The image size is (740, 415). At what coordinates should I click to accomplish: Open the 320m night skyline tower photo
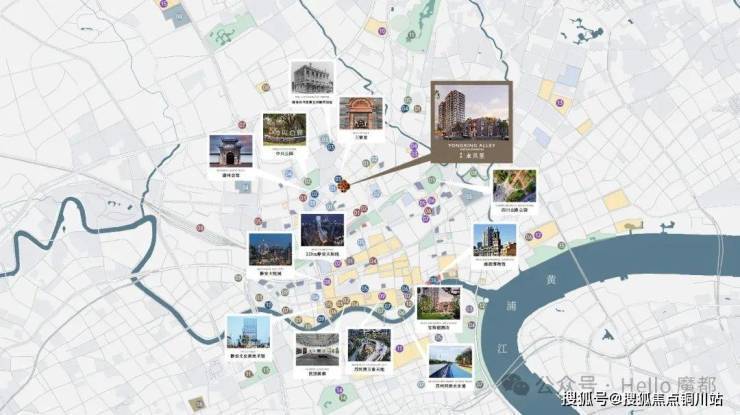[x=322, y=230]
